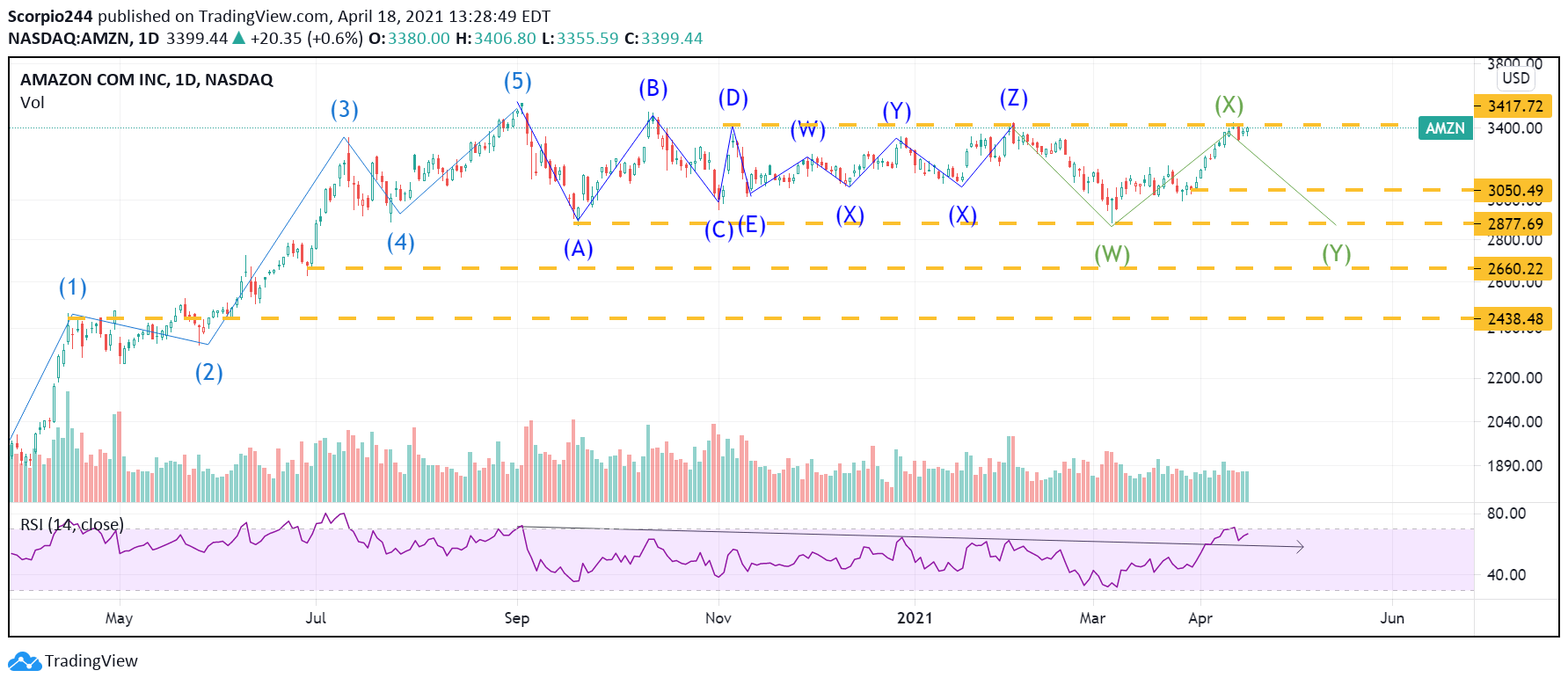Click the Scorpio244 author name
1568x685 pixels.
50,17
